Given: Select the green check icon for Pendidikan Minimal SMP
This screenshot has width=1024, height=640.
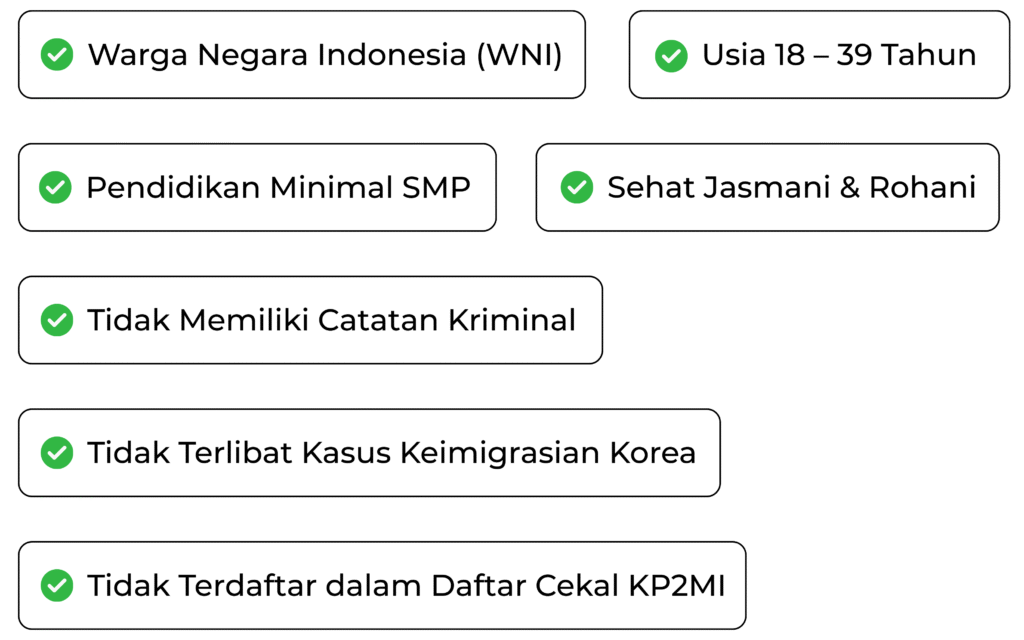Looking at the screenshot, I should pyautogui.click(x=55, y=187).
